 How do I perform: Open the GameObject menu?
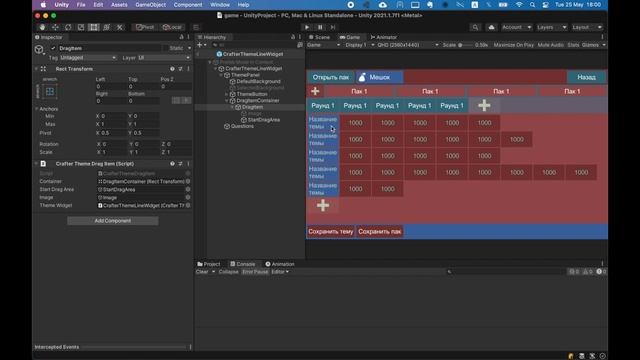[x=151, y=5]
